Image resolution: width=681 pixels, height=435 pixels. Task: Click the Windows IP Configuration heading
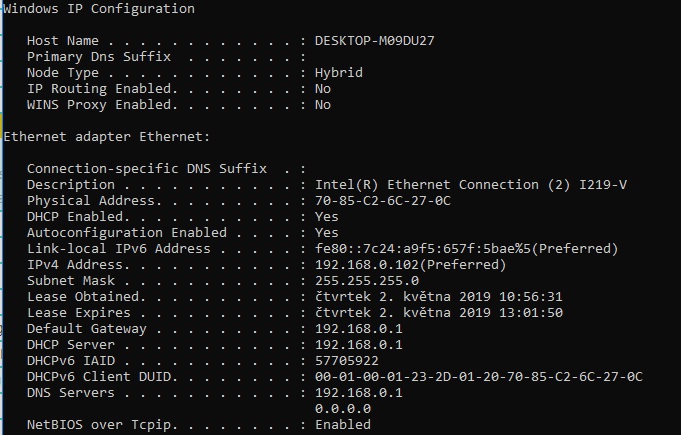pos(98,8)
